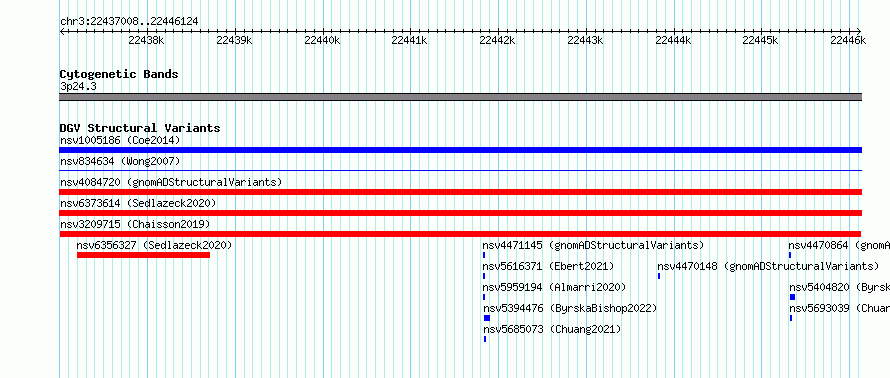The height and width of the screenshot is (378, 890).
Task: Open nsv4084720 gnomAD structural variant label
Action: tap(171, 182)
